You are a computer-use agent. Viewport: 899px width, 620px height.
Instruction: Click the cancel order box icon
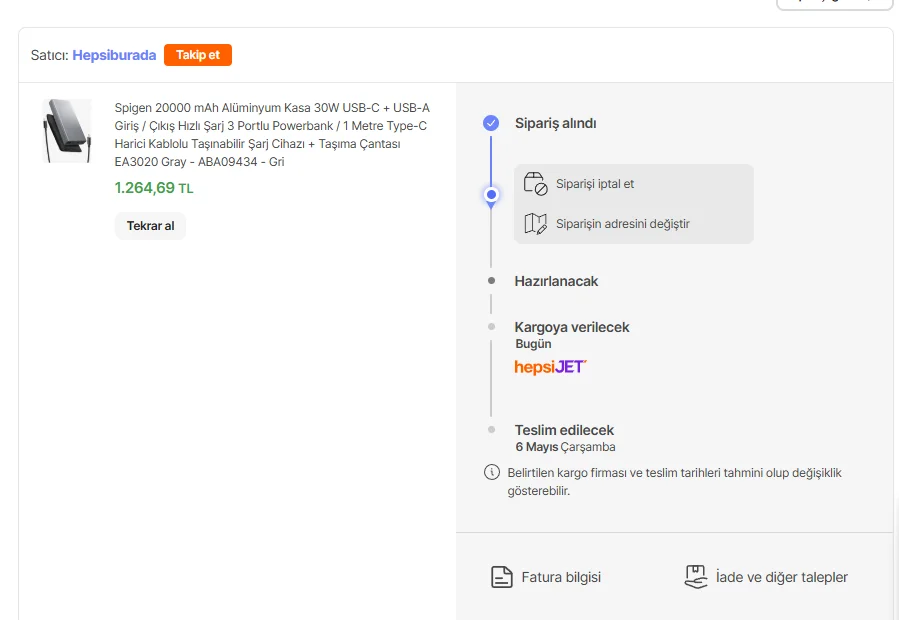pos(536,184)
